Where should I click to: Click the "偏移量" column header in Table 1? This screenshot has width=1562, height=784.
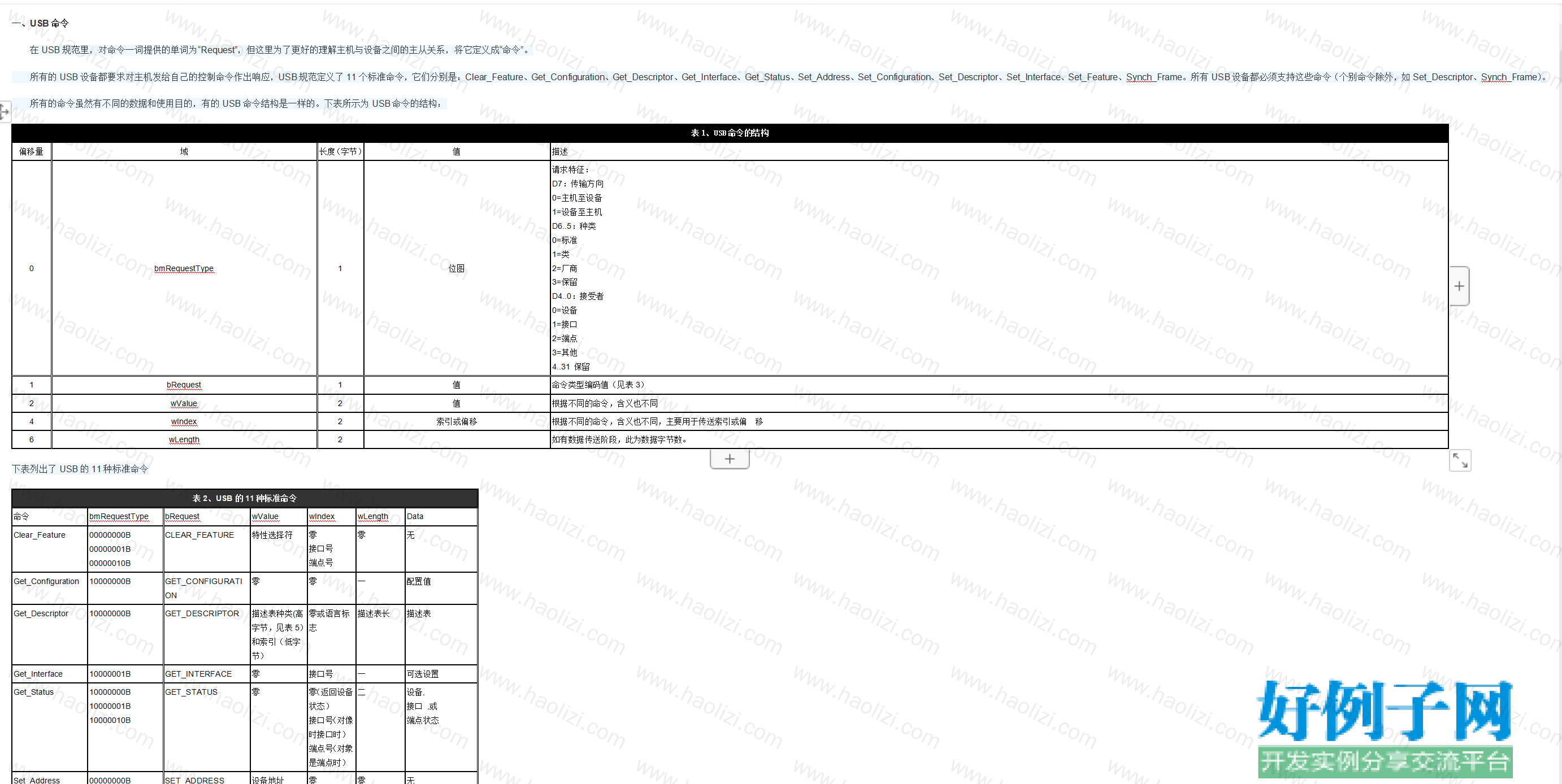click(32, 151)
